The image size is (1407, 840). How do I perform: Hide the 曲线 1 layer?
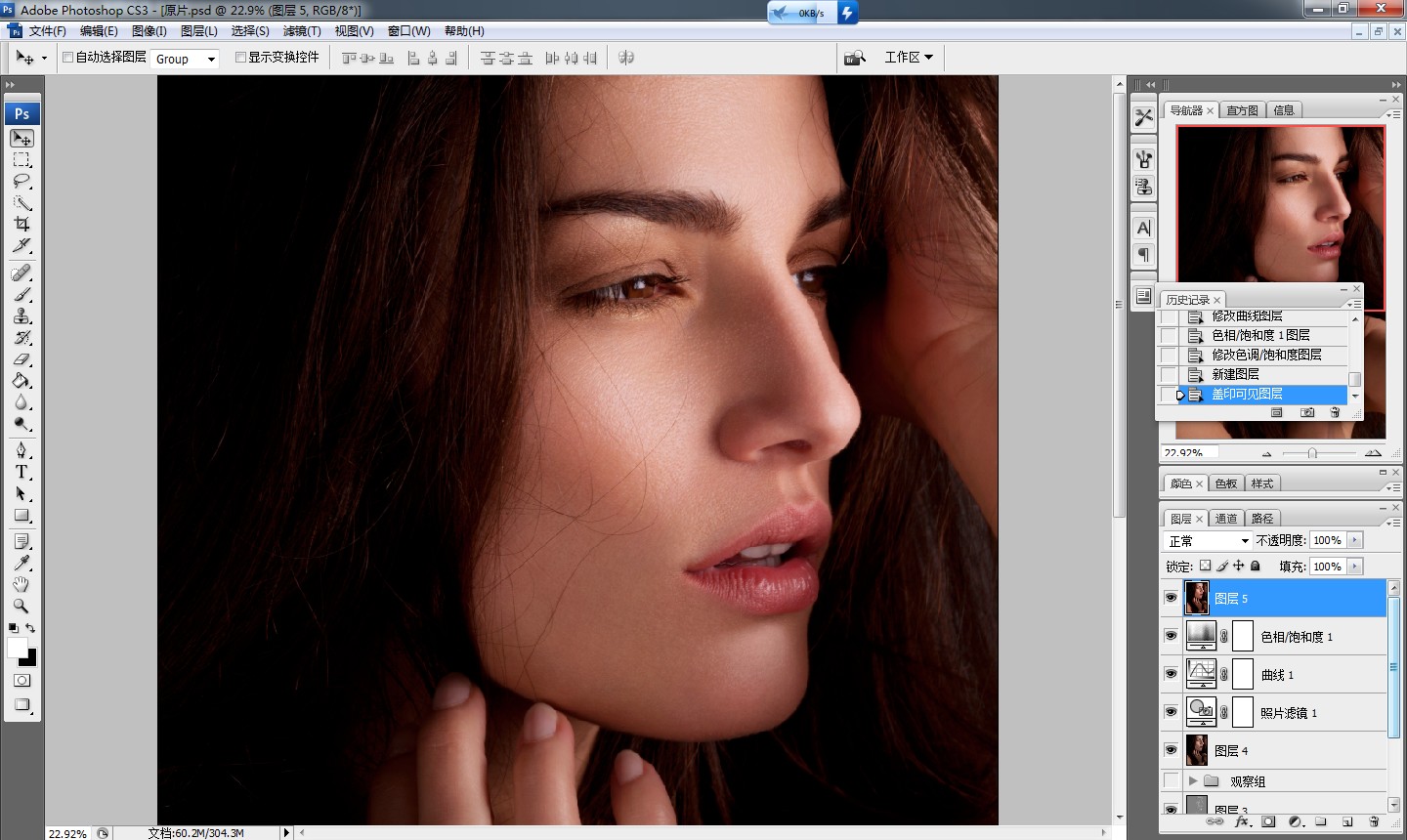1171,674
